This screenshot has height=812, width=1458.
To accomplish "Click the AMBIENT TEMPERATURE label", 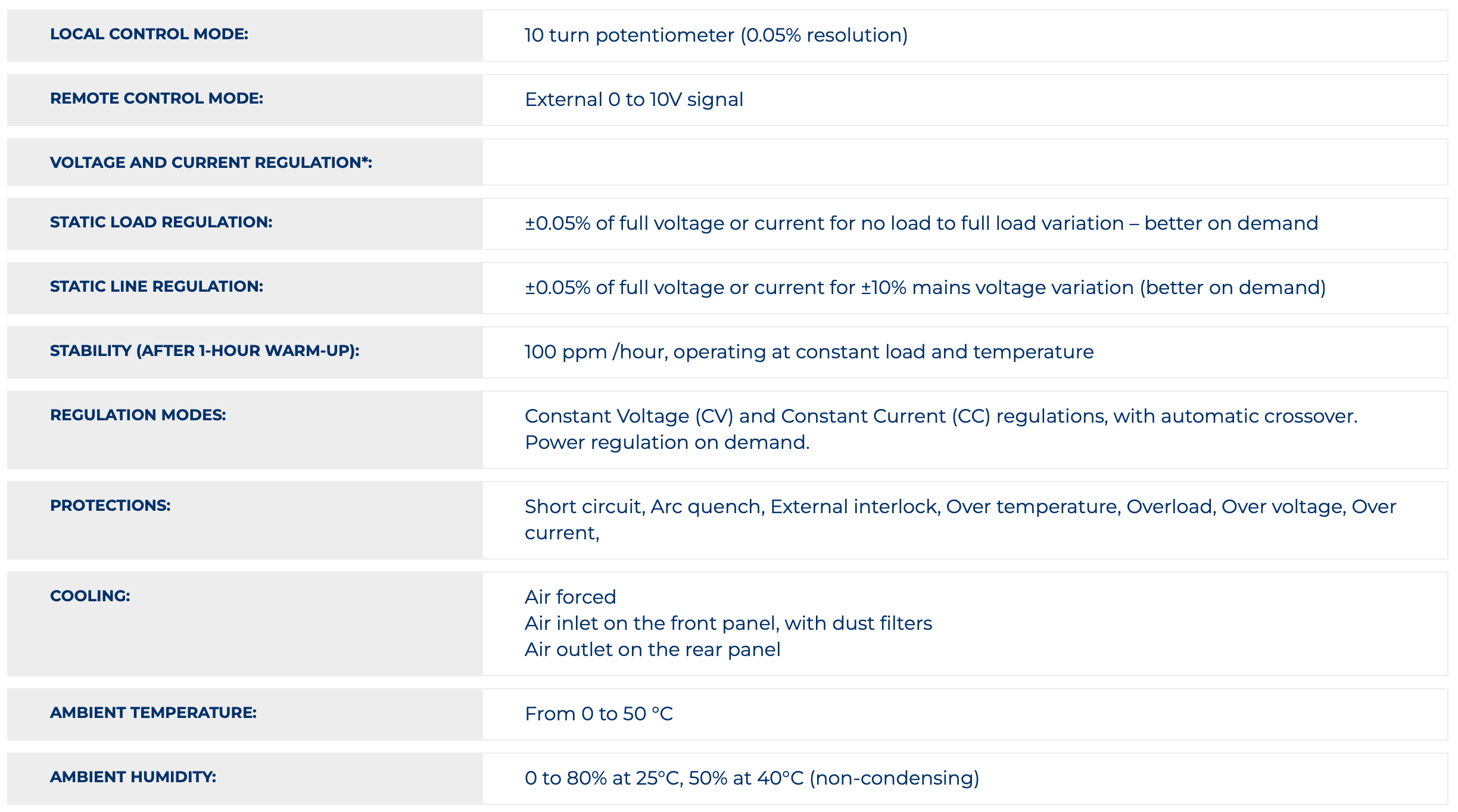I will click(x=153, y=713).
